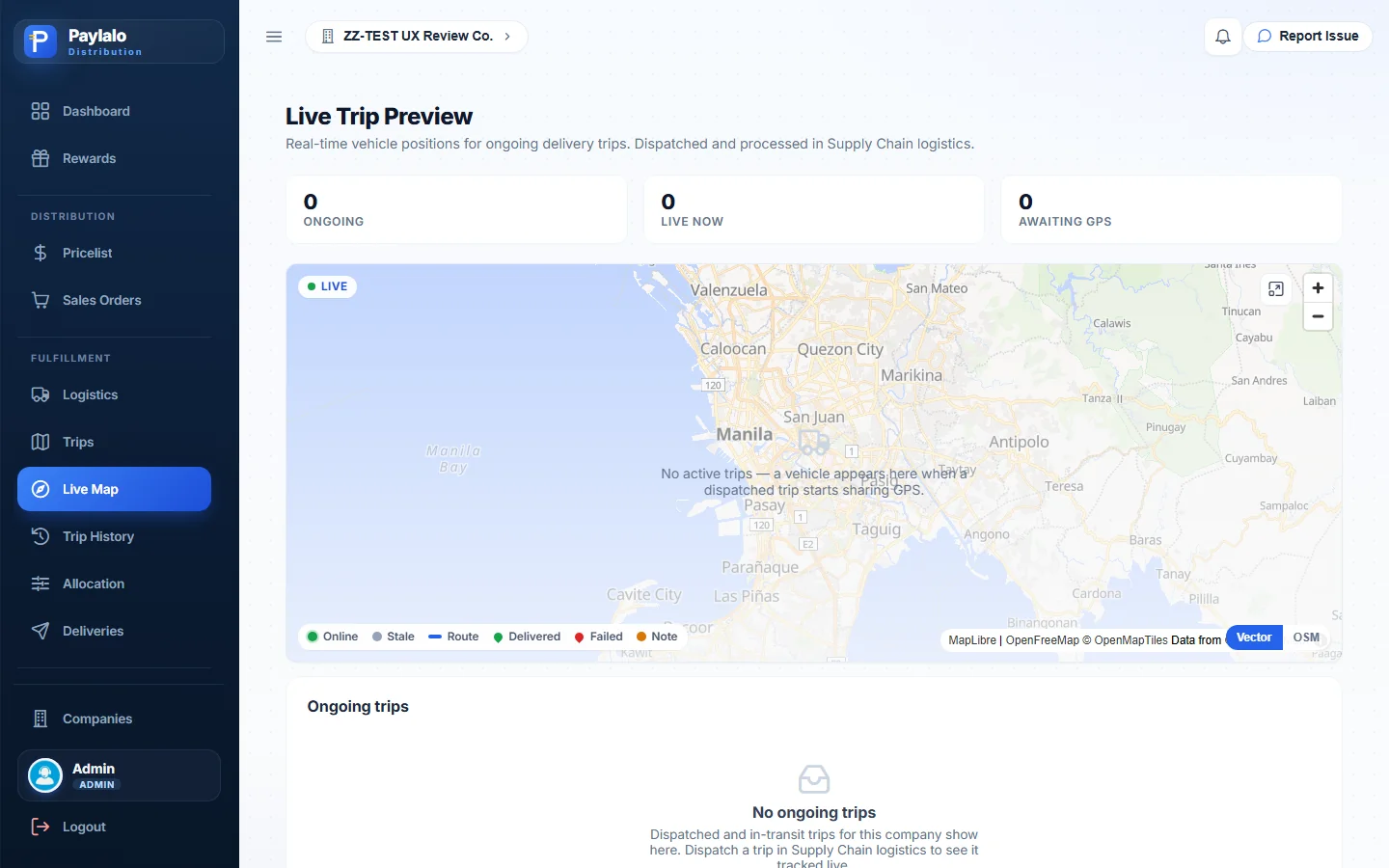The height and width of the screenshot is (868, 1389).
Task: Click the Deliveries paper-plane icon
Action: coord(41,631)
